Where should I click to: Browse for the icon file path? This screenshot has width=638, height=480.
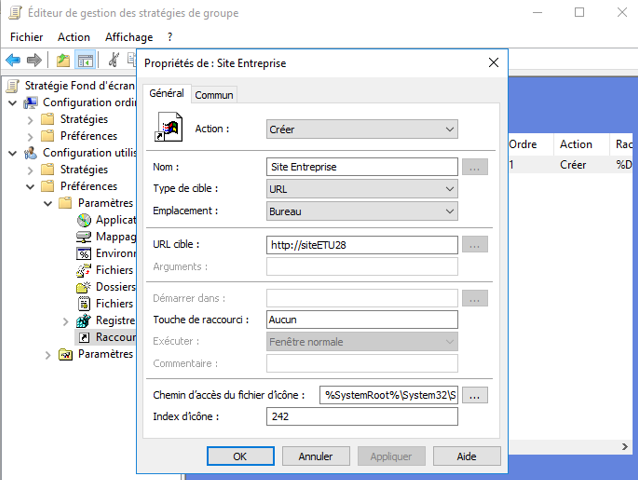(x=474, y=395)
